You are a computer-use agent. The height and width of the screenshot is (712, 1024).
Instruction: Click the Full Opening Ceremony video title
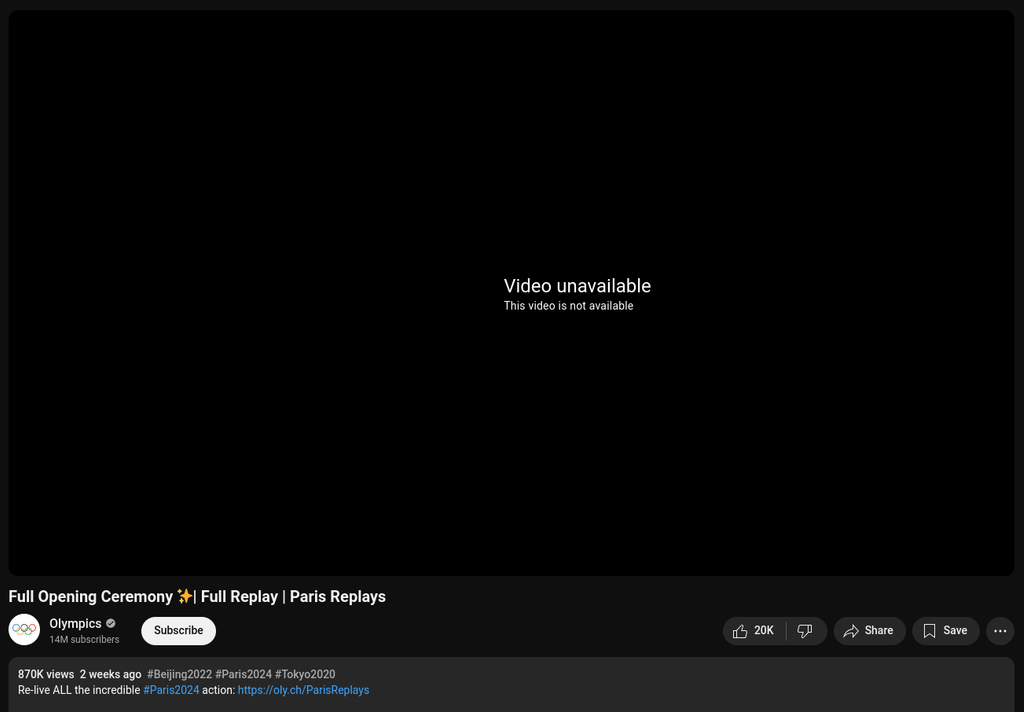pos(197,597)
